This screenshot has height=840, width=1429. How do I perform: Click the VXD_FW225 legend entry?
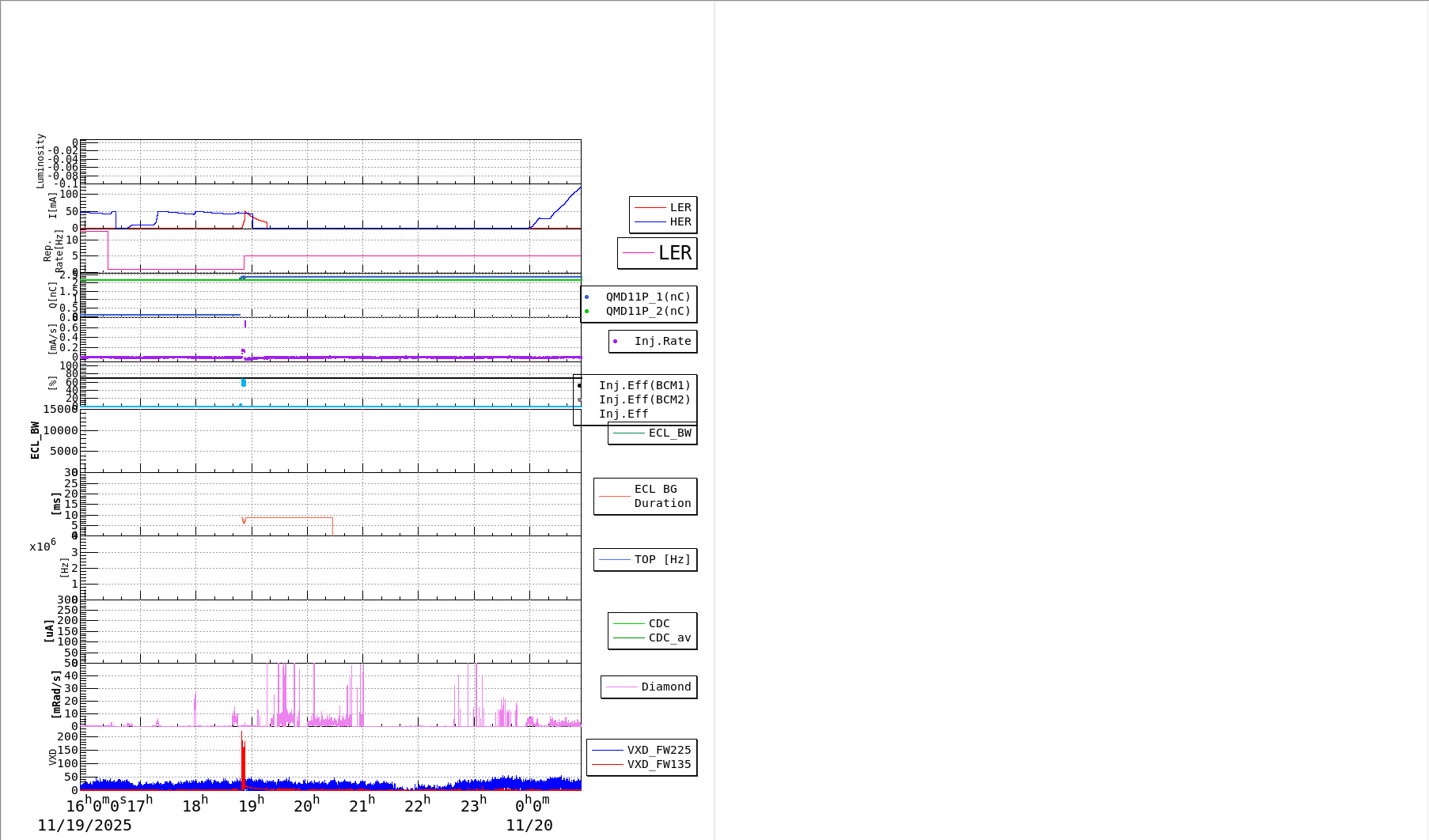pos(642,751)
